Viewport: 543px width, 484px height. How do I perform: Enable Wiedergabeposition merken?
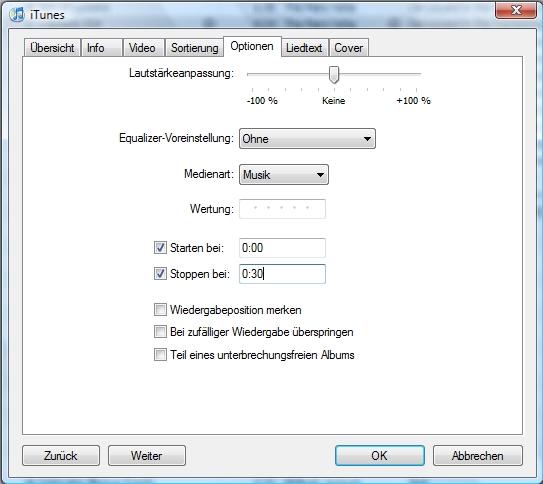pos(160,310)
